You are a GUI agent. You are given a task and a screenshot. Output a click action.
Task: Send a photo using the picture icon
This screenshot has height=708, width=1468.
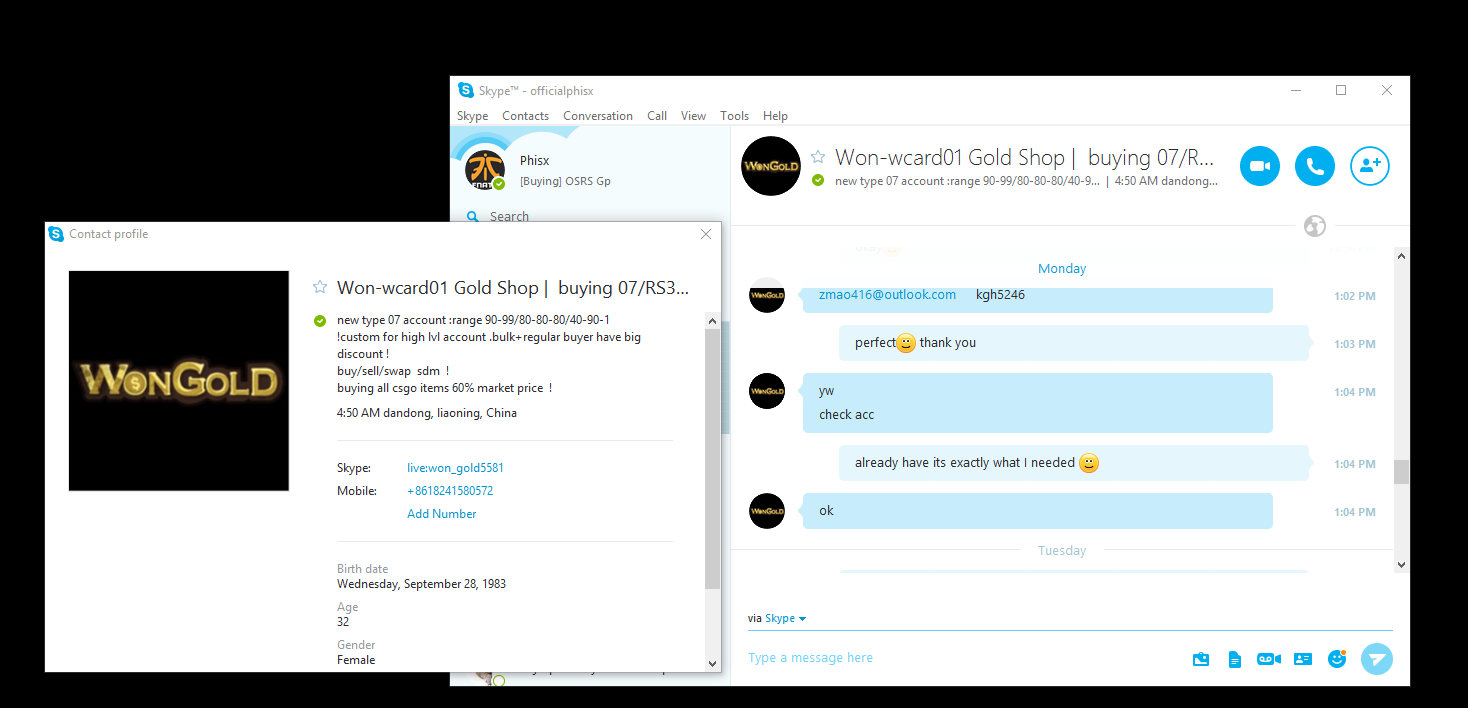pos(1201,659)
